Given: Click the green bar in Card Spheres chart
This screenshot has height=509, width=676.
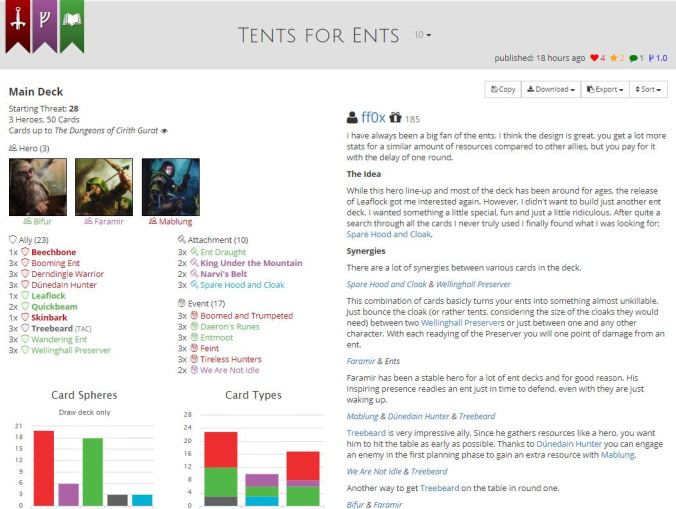Looking at the screenshot, I should click(x=93, y=472).
